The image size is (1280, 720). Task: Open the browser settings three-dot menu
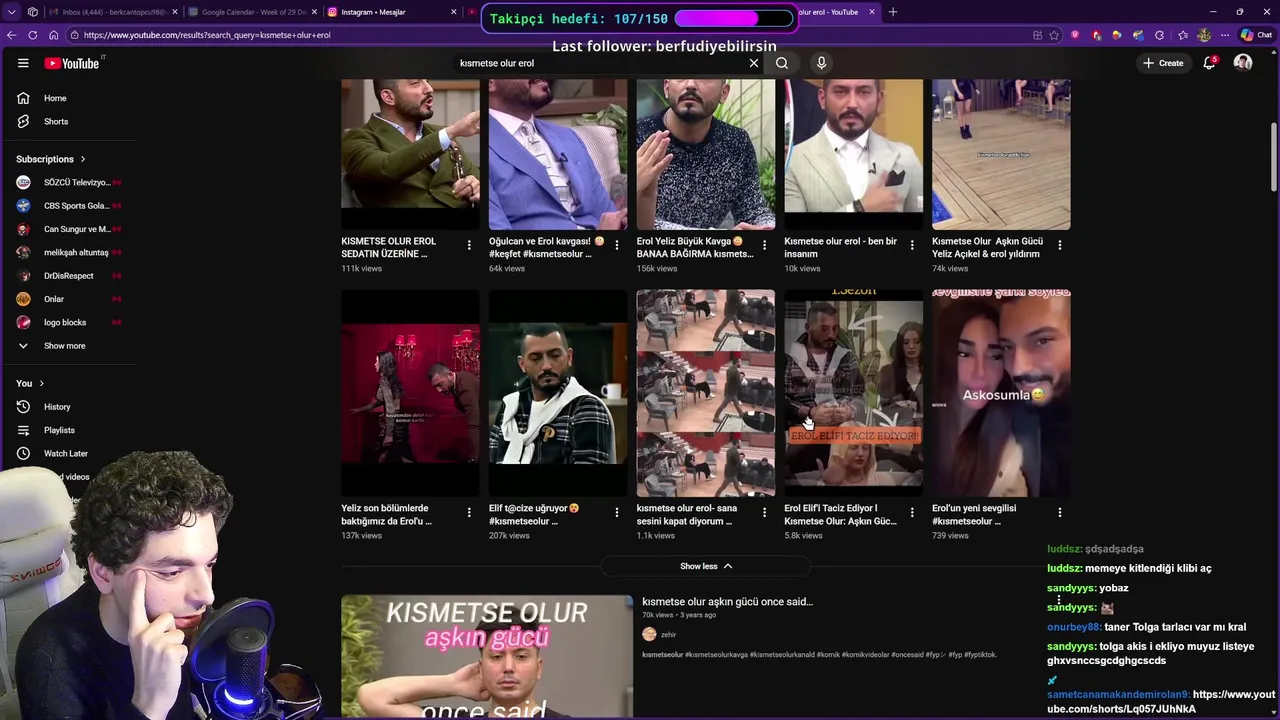click(1225, 35)
